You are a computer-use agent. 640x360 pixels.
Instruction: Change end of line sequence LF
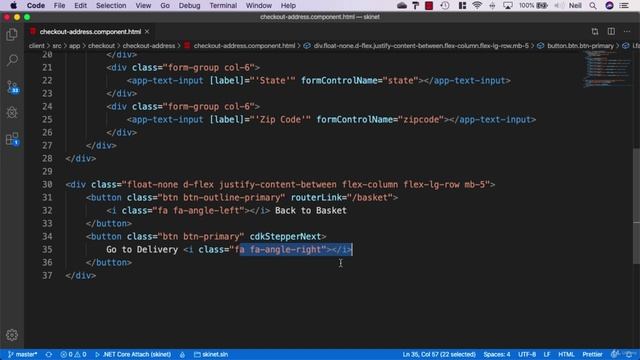pyautogui.click(x=547, y=354)
